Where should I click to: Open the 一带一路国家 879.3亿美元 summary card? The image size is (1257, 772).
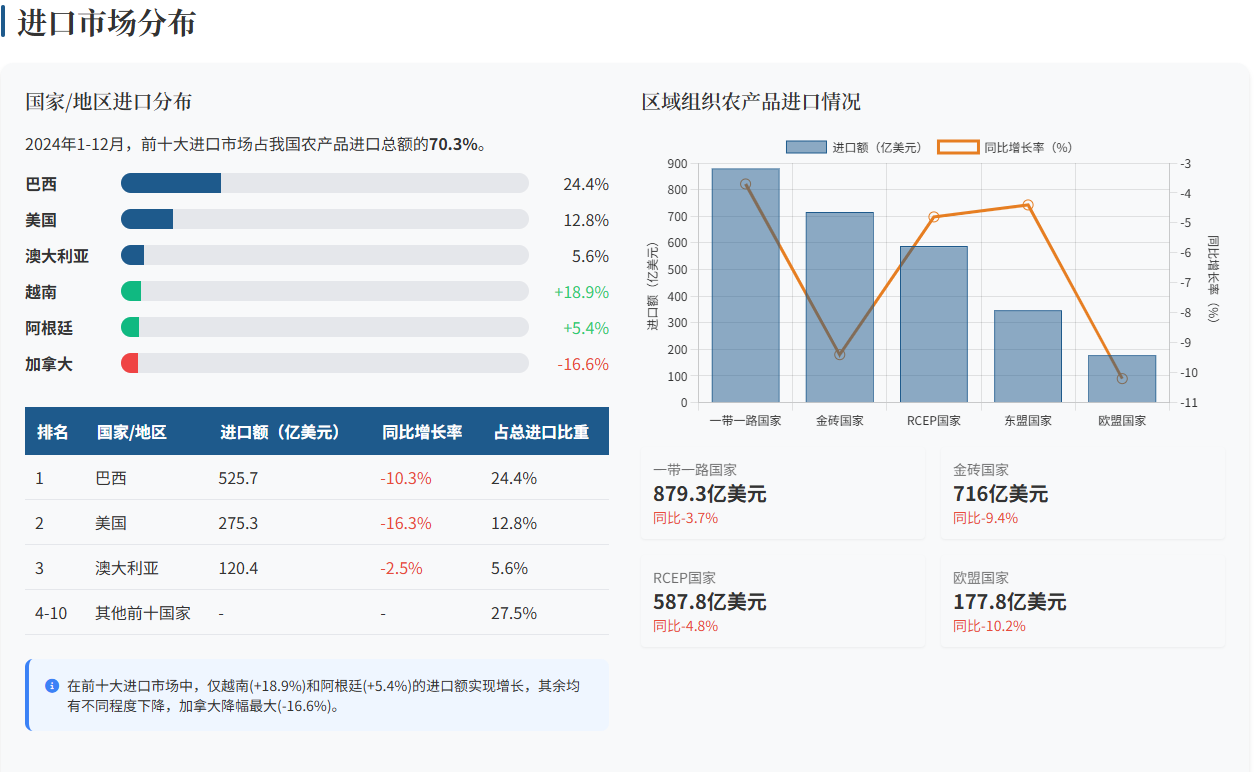pos(782,494)
